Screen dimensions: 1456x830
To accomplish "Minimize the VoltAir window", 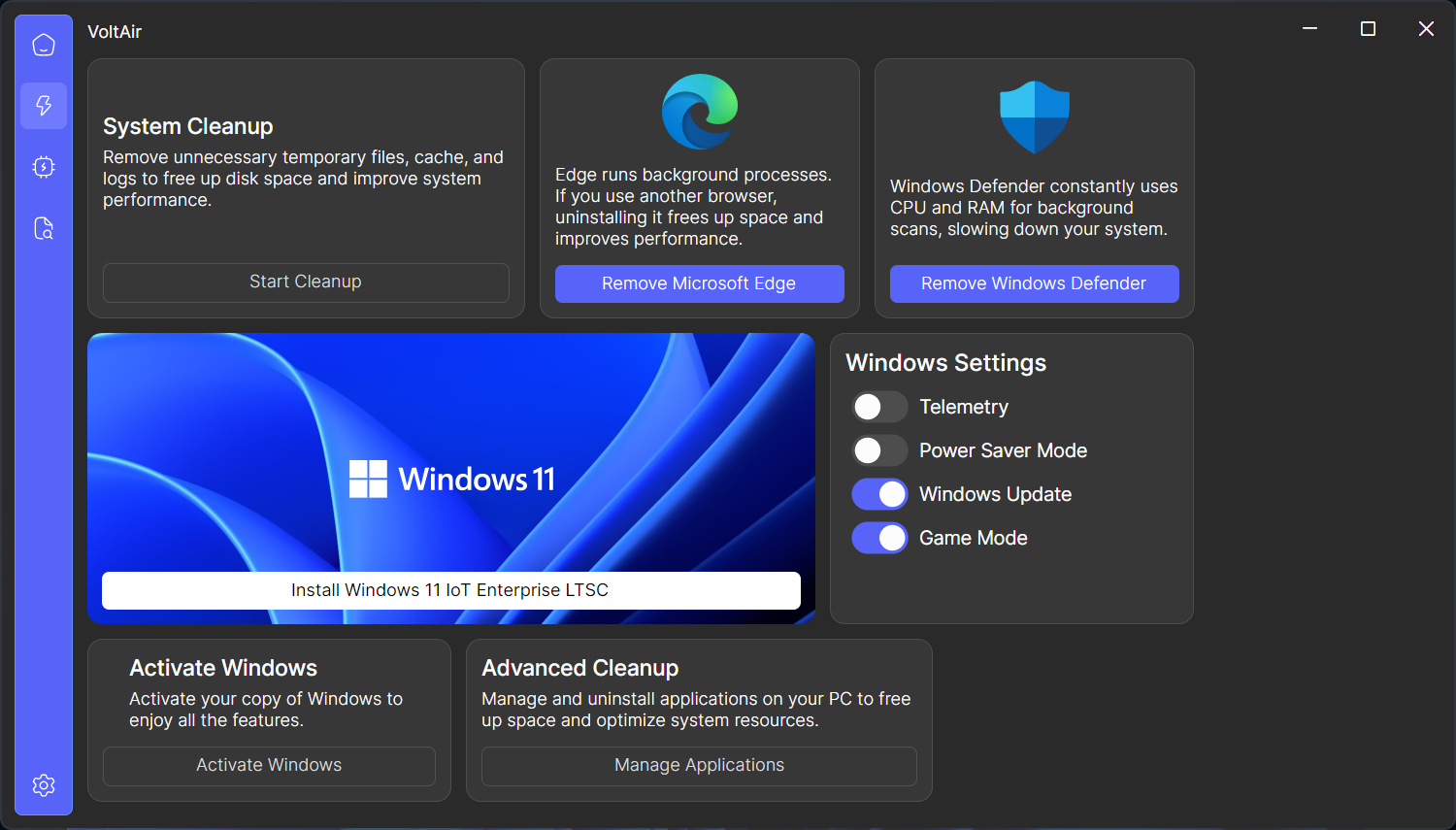I will point(1310,29).
